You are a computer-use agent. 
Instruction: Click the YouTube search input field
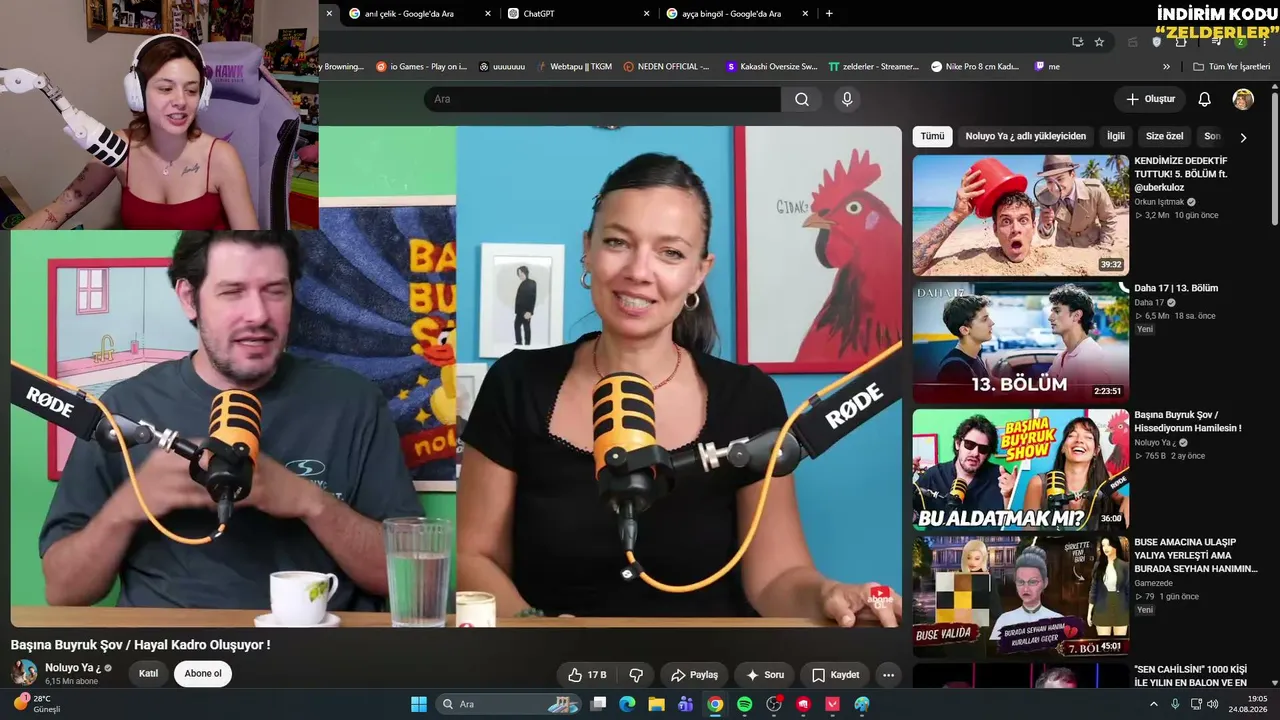(x=602, y=99)
